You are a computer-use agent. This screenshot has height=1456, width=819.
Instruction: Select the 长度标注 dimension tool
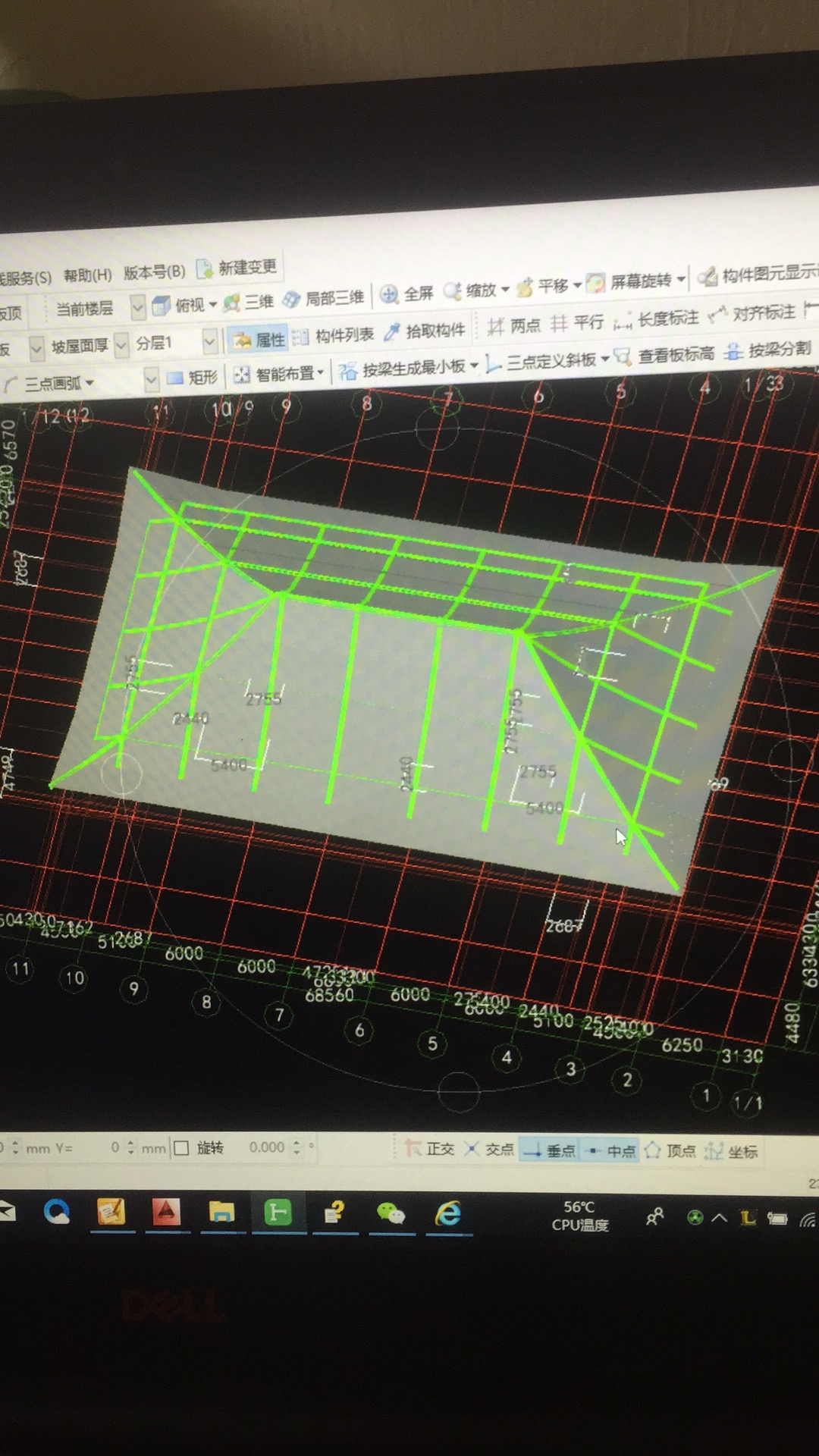pyautogui.click(x=656, y=319)
